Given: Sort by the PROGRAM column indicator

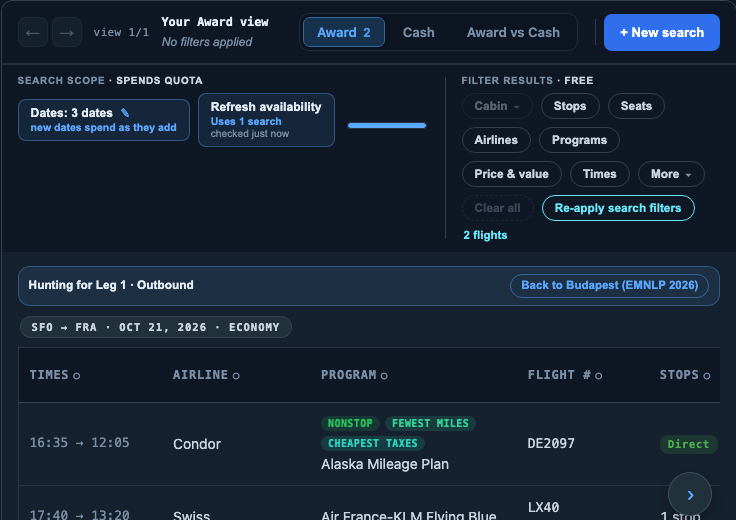Looking at the screenshot, I should [384, 375].
